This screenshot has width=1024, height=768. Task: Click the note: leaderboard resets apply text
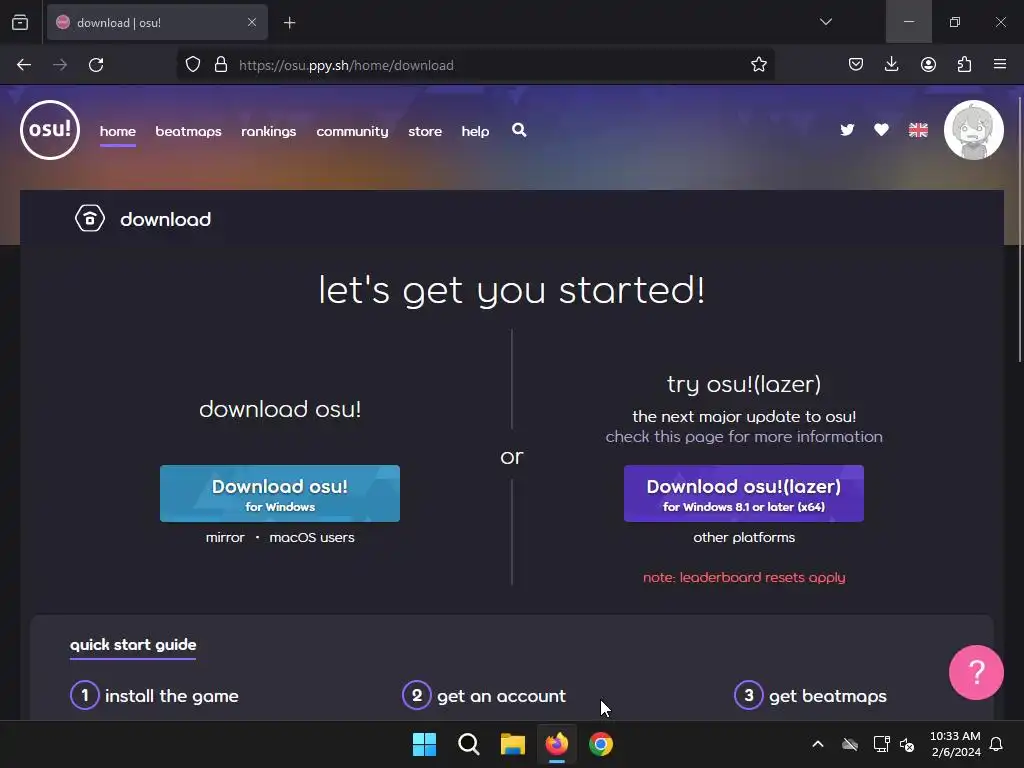coord(744,577)
